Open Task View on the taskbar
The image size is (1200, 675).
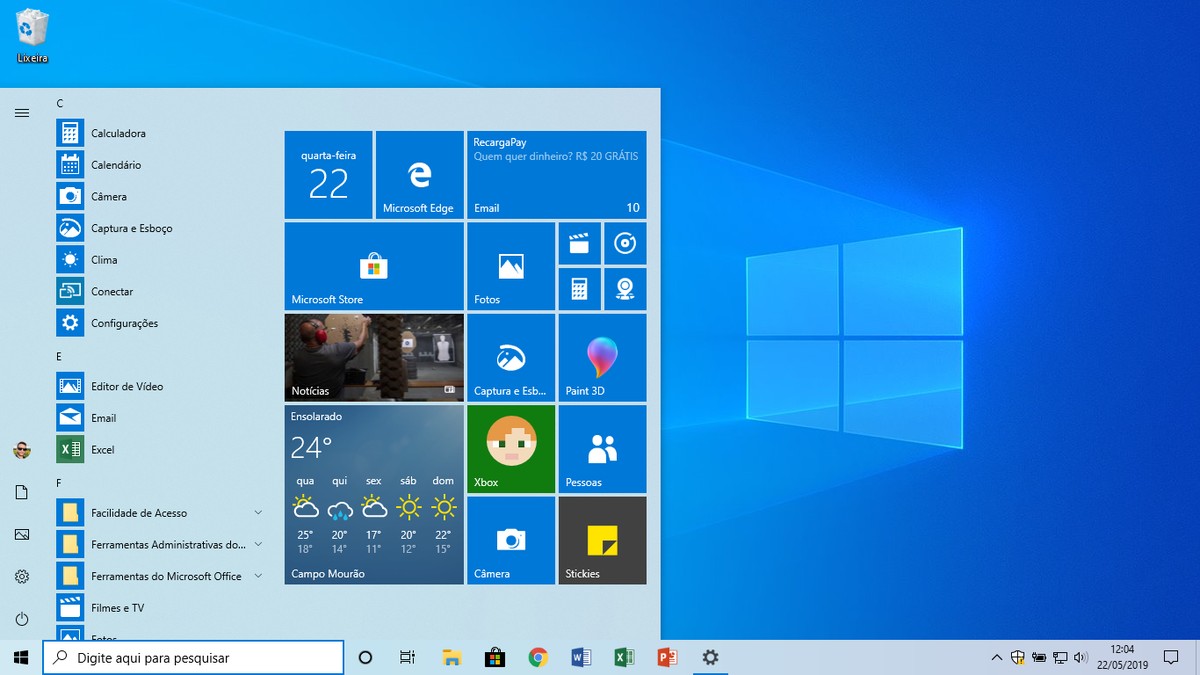(407, 657)
